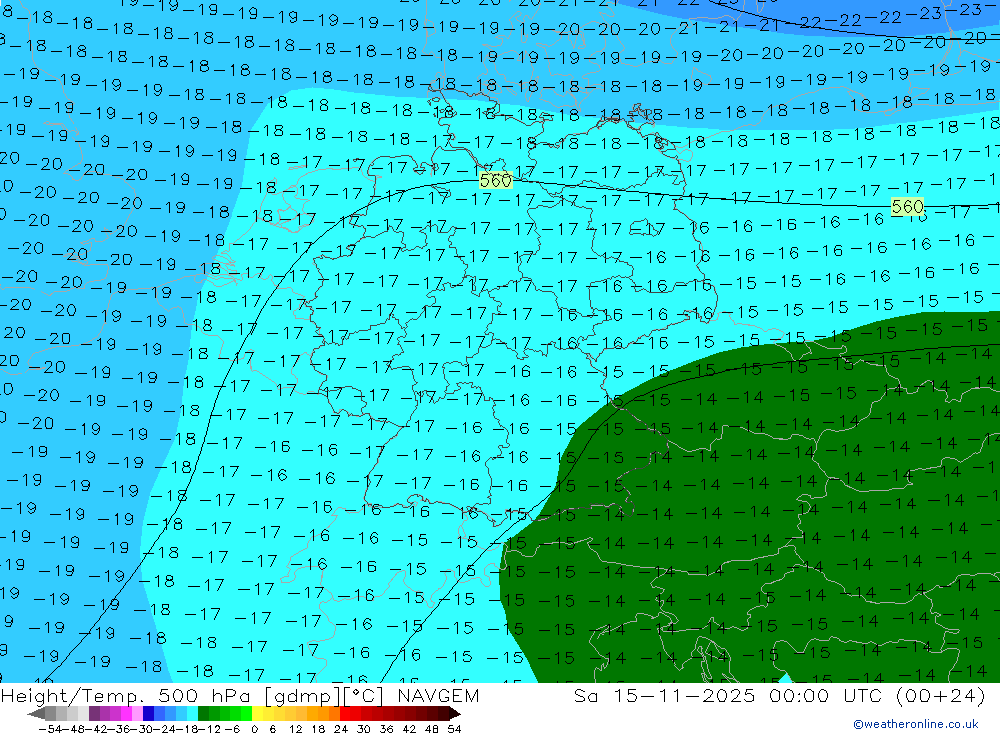
Task: Click the forecast offset '(00+24)' text
Action: pyautogui.click(x=940, y=695)
